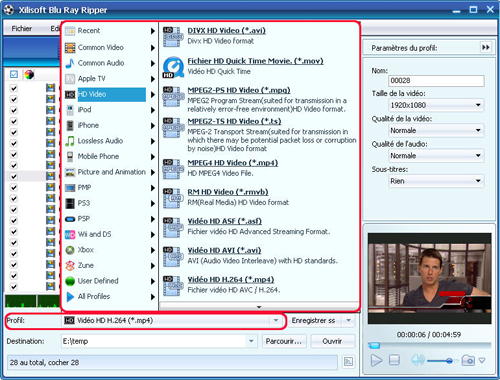
Task: Open the Destination path dropdown
Action: [x=251, y=341]
